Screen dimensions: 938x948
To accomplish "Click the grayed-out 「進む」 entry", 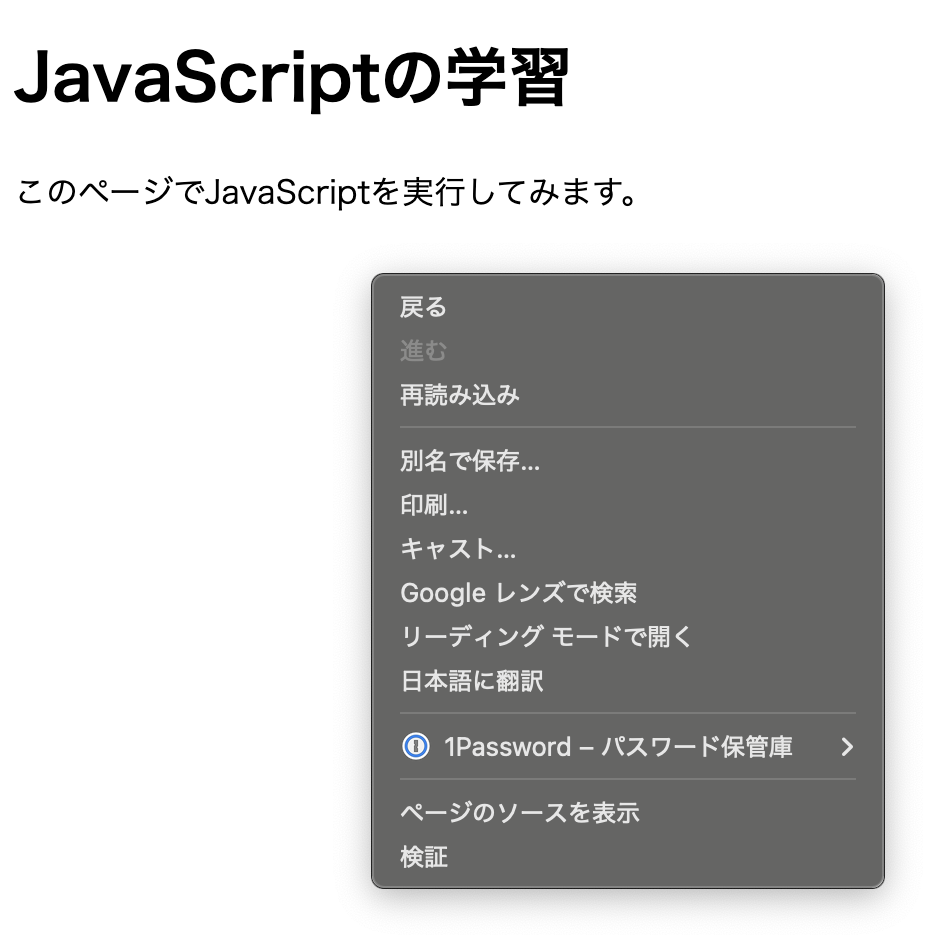I will click(x=424, y=351).
